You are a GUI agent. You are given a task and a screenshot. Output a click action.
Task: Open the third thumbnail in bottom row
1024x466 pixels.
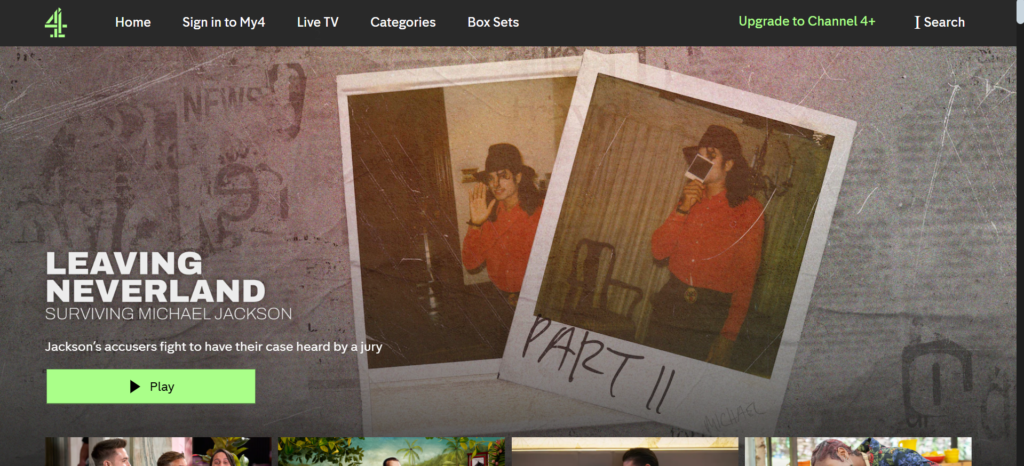click(x=625, y=452)
